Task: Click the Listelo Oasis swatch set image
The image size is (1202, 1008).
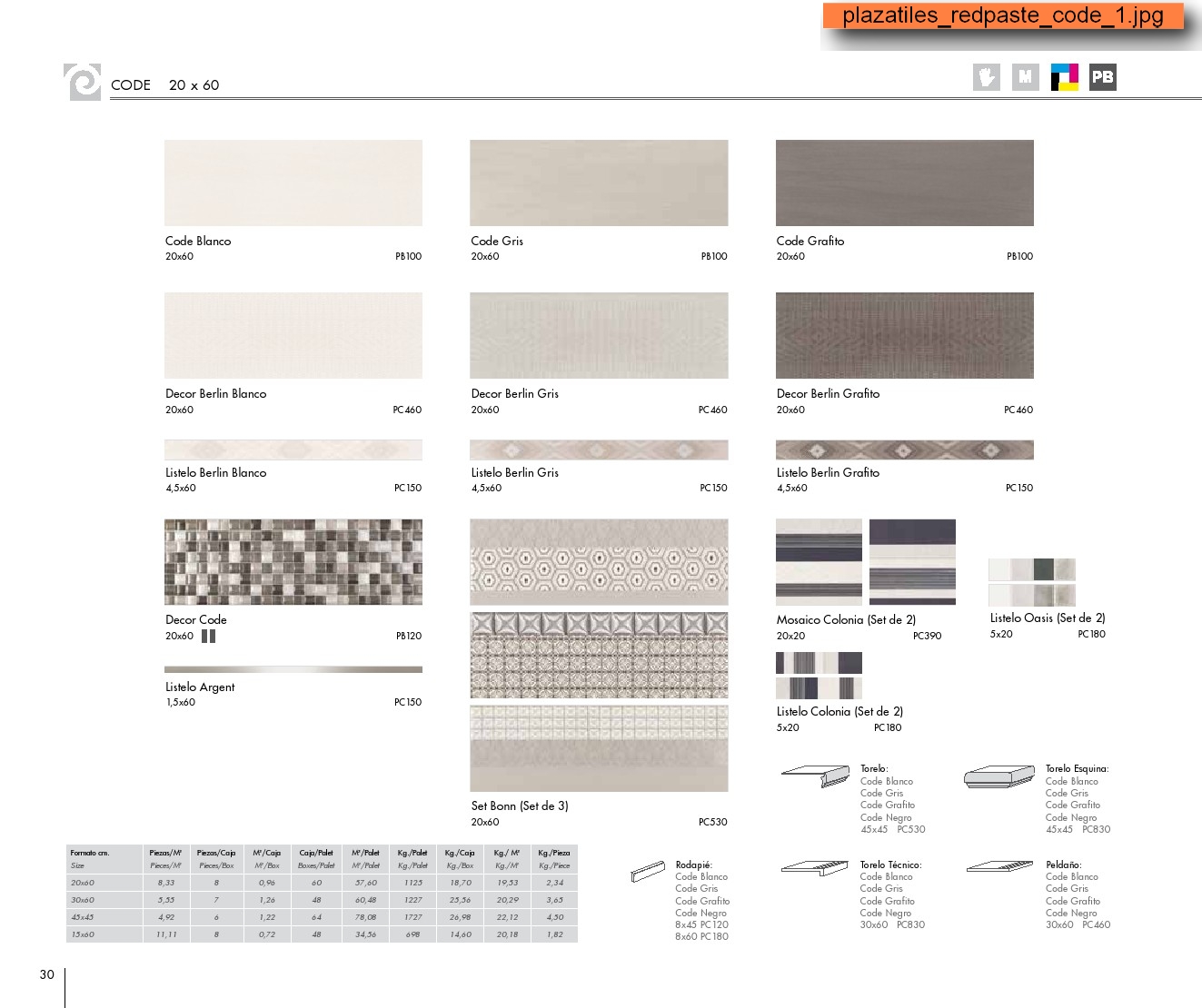Action: coord(1032,582)
